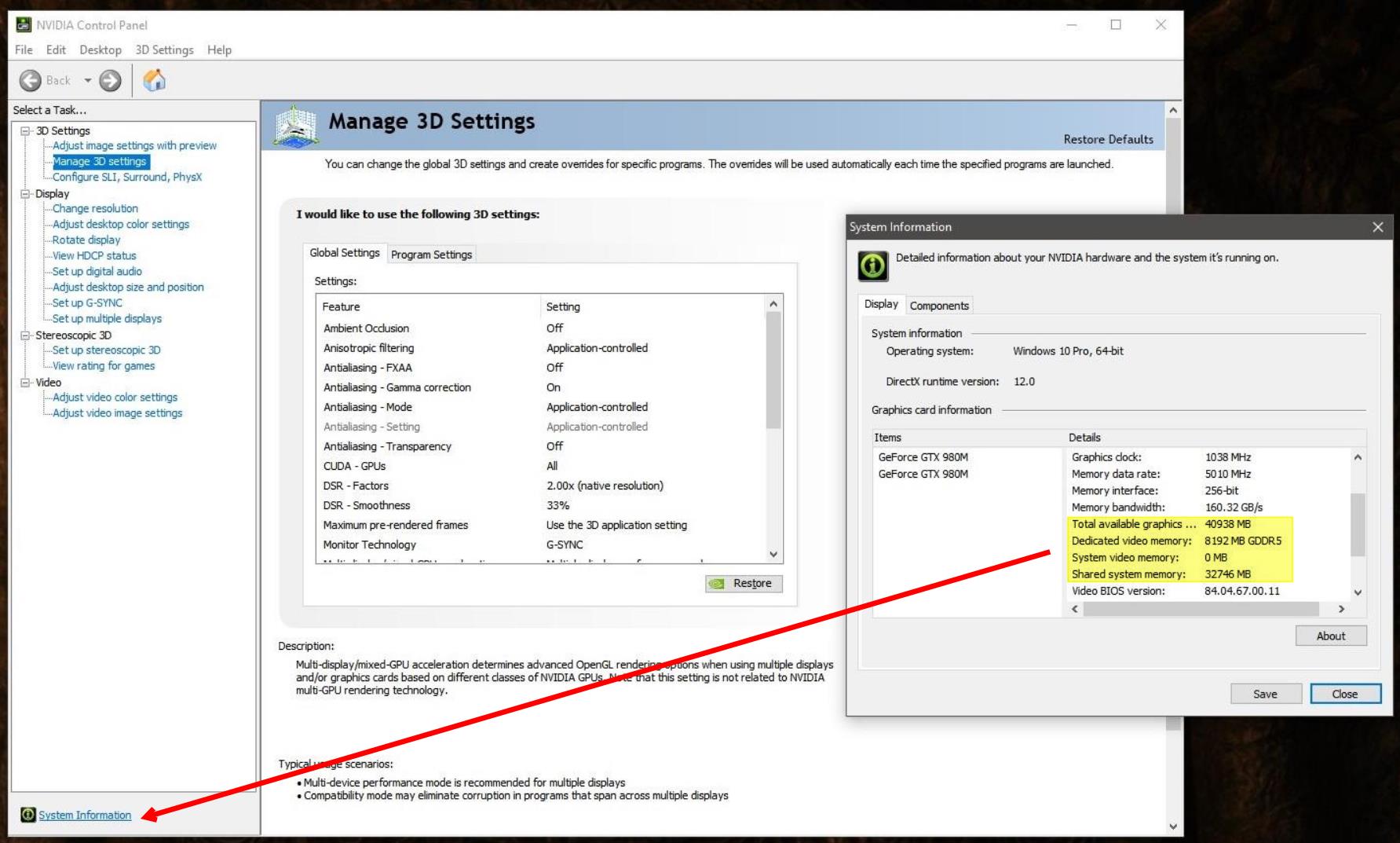Screen dimensions: 1400x843
Task: Collapse the 3D Settings tree node
Action: point(26,130)
